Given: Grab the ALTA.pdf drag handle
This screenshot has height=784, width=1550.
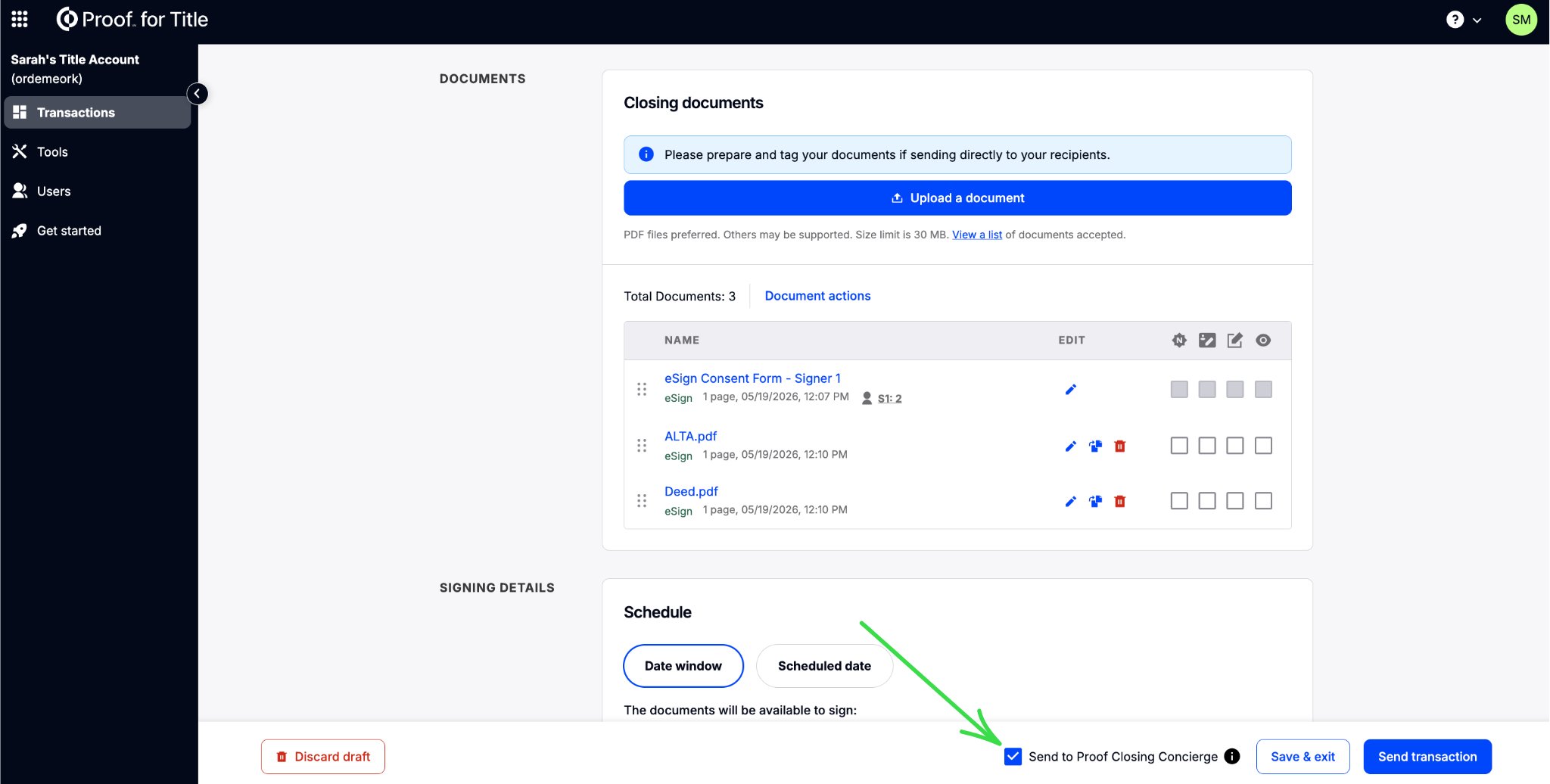Looking at the screenshot, I should (x=642, y=446).
